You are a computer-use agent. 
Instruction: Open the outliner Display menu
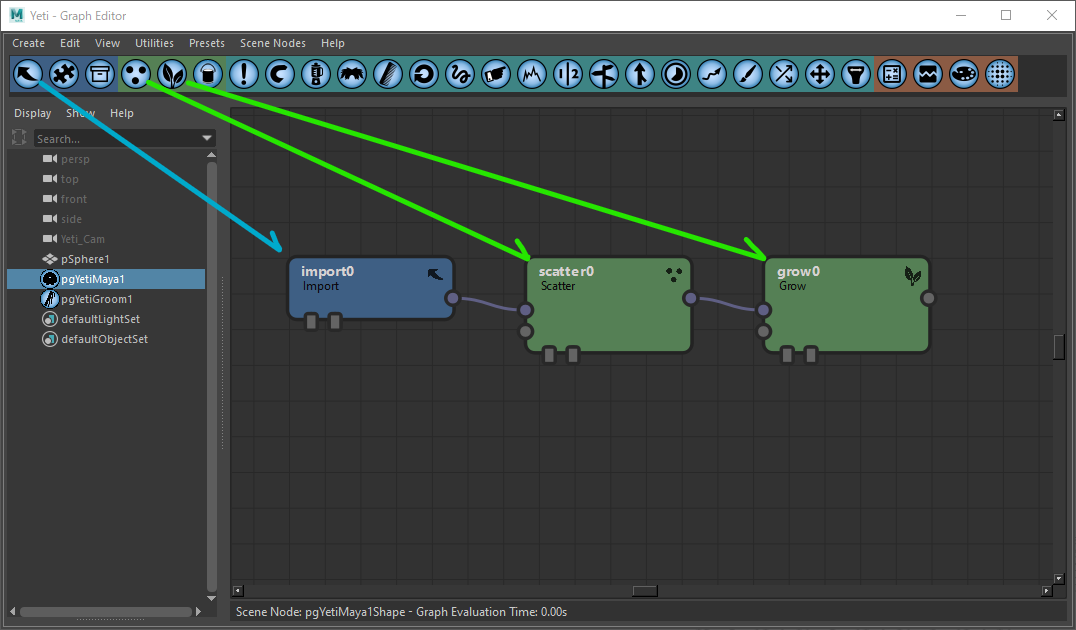click(33, 113)
